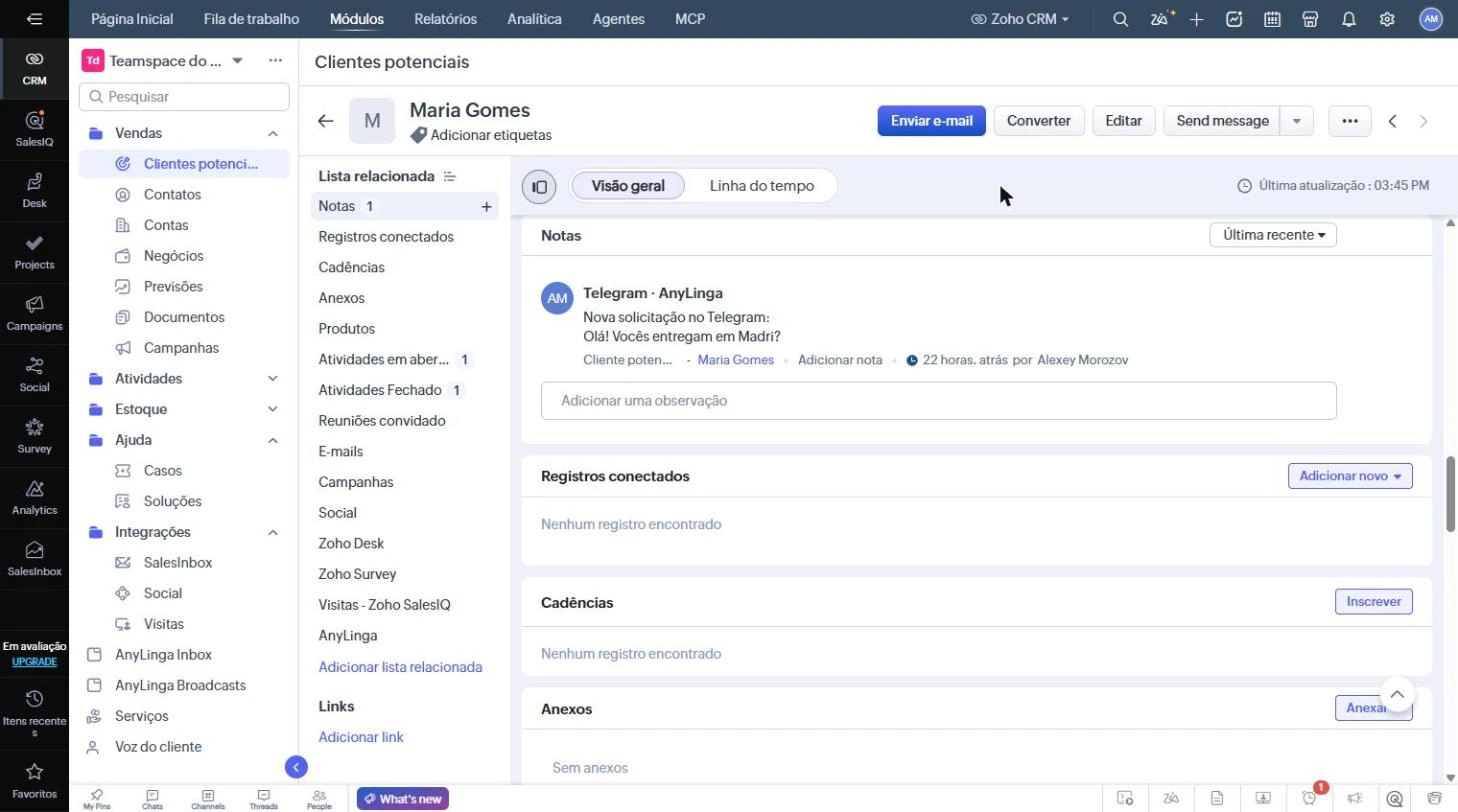Image resolution: width=1458 pixels, height=812 pixels.
Task: Open Negócios in sidebar
Action: click(x=173, y=256)
